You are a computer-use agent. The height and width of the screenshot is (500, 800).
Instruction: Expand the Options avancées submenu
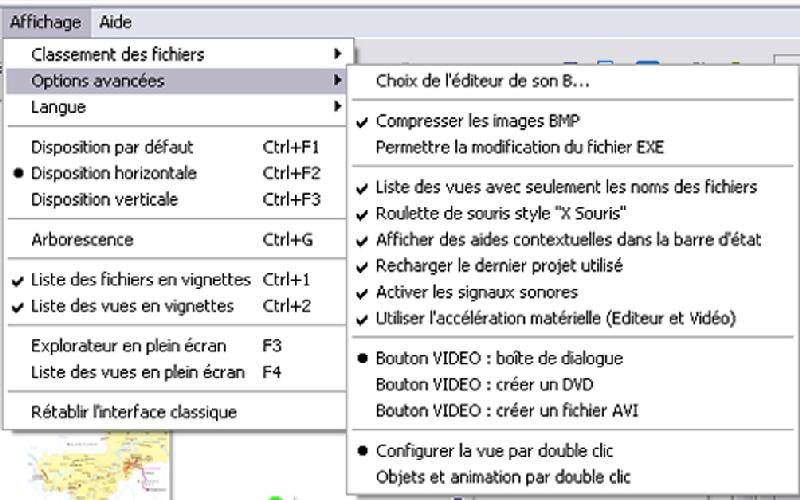(177, 81)
